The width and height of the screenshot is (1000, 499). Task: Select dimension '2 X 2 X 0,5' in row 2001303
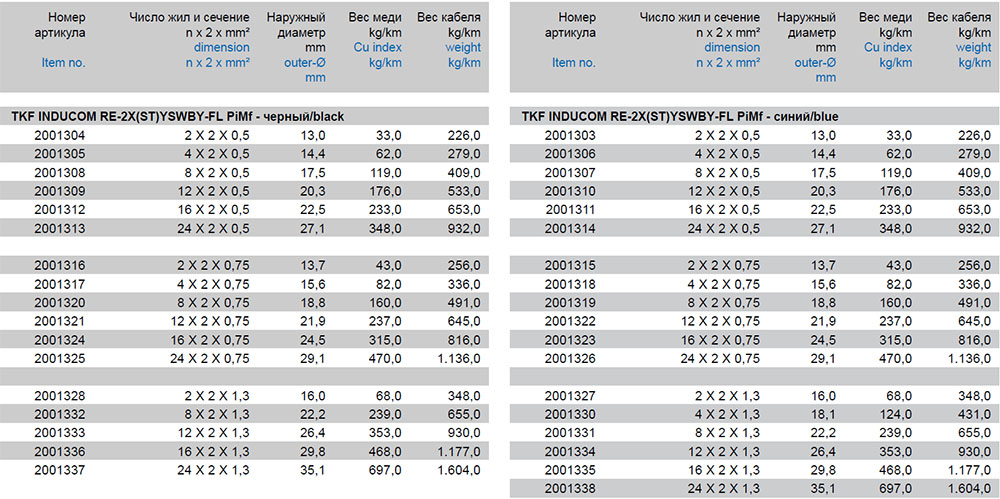(727, 135)
